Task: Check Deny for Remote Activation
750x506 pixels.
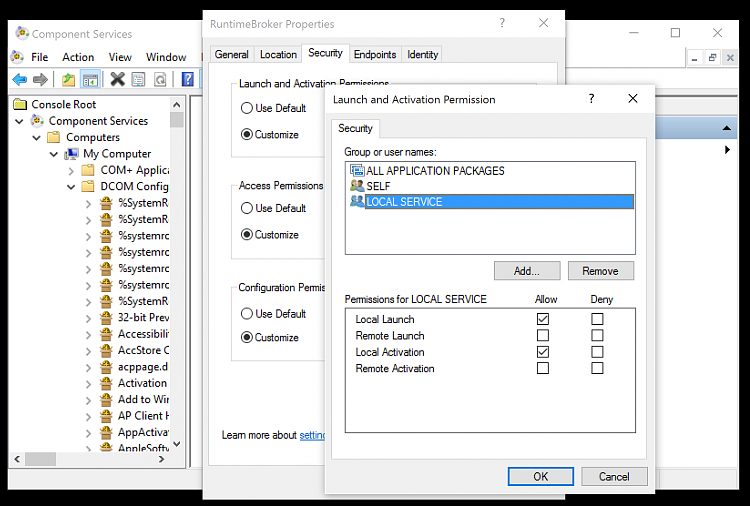Action: [597, 368]
